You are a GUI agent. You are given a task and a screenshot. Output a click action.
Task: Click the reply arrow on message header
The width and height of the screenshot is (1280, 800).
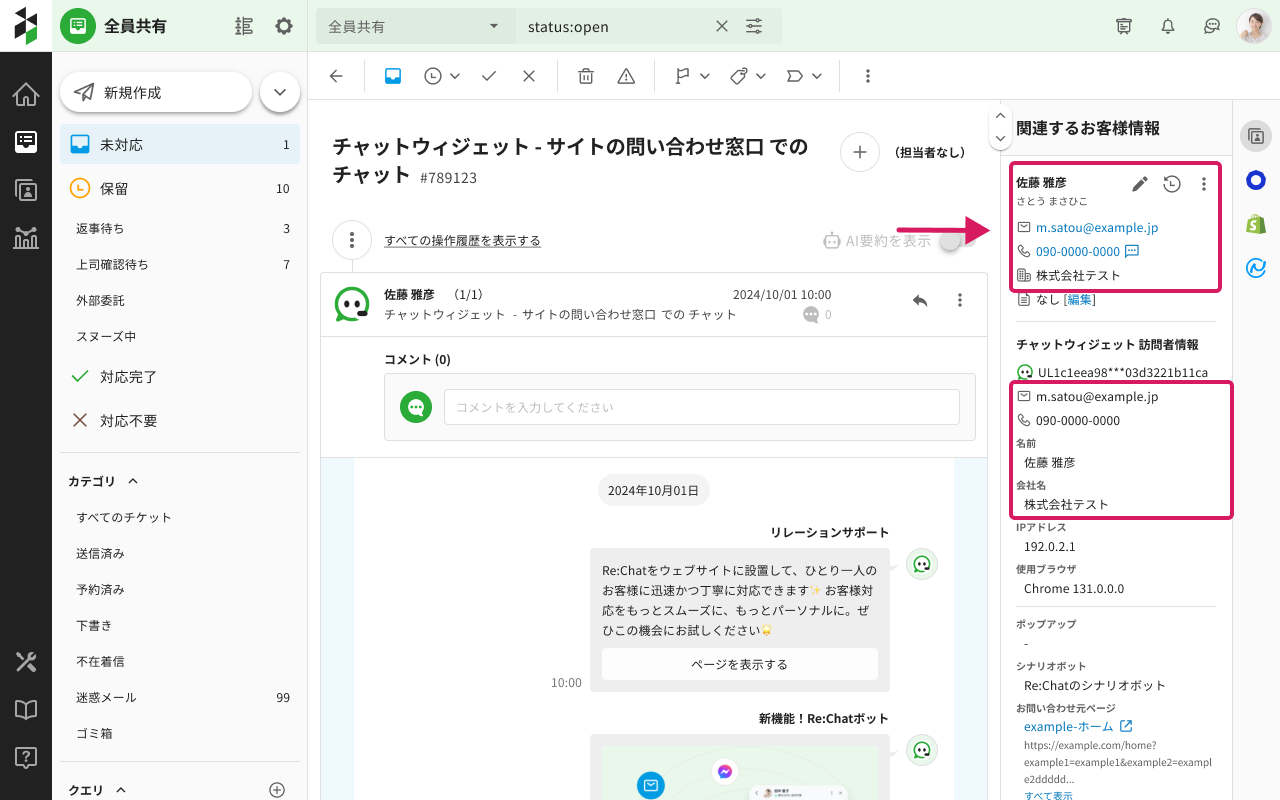point(920,300)
